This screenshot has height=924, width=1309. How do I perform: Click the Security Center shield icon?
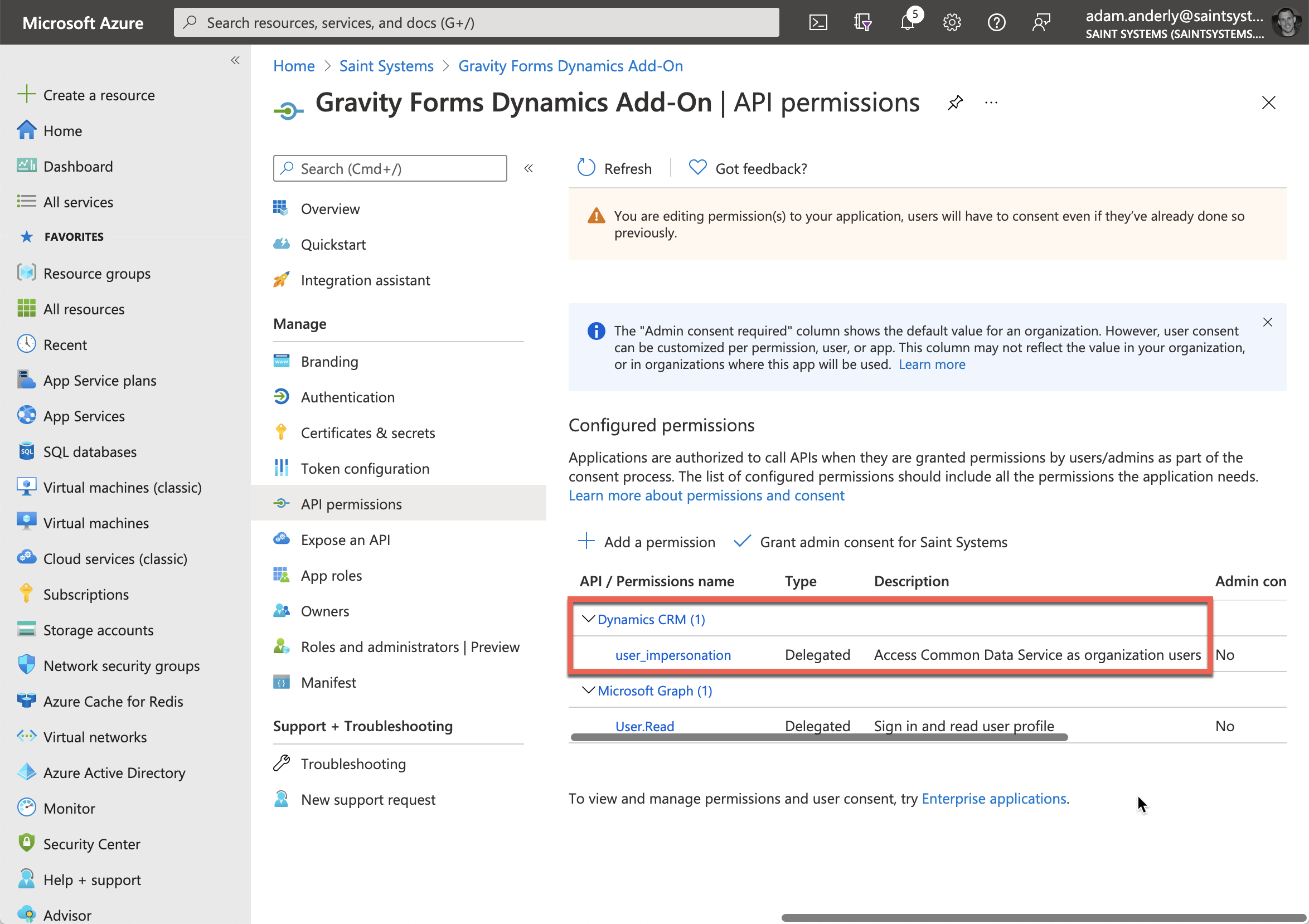[x=26, y=844]
